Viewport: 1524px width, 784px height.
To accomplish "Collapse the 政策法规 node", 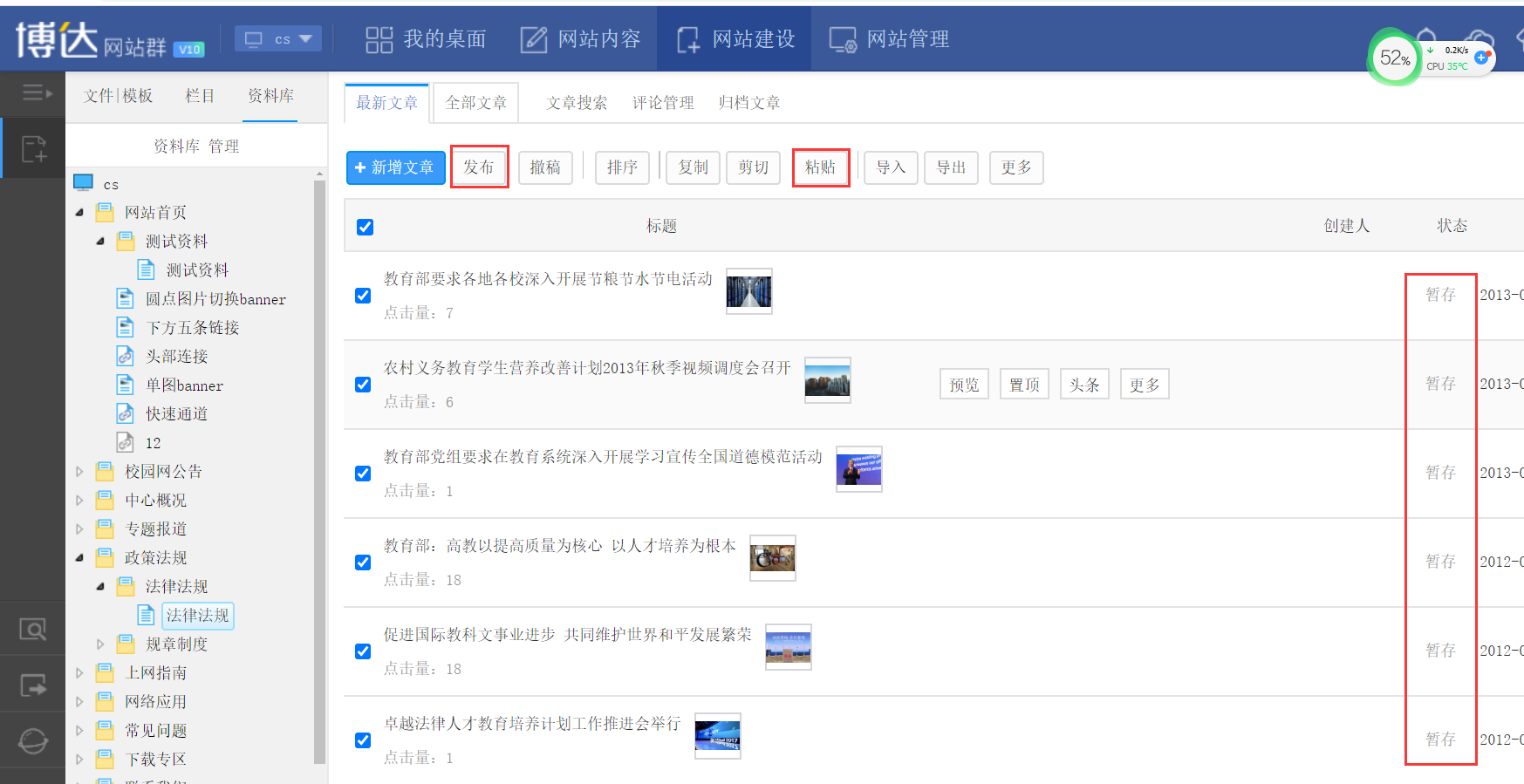I will (79, 557).
